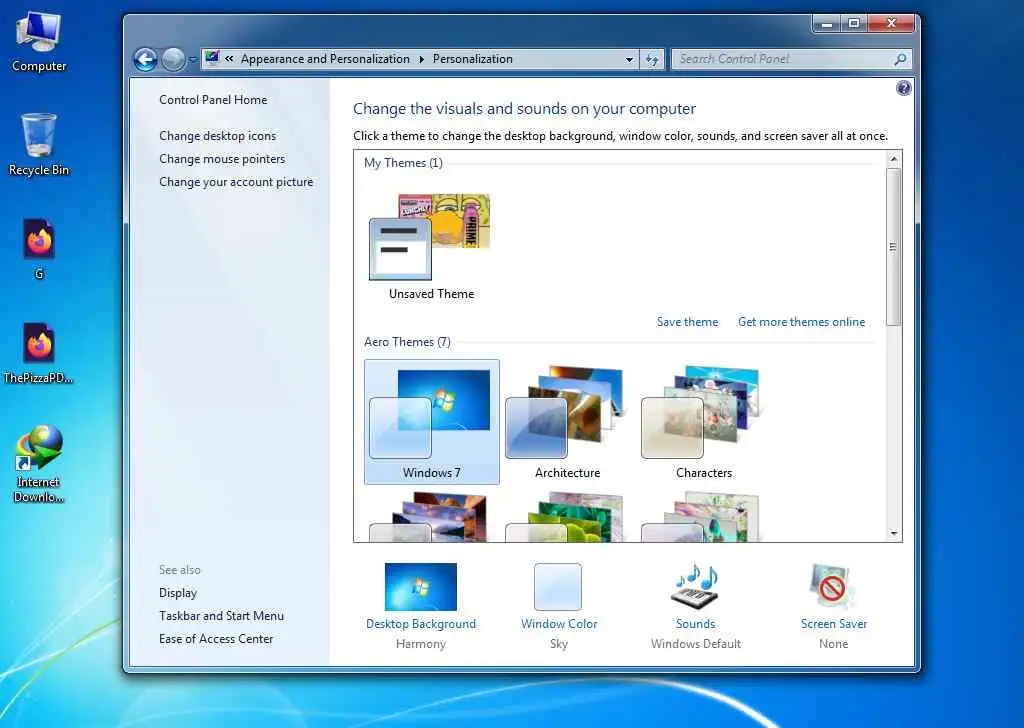Image resolution: width=1024 pixels, height=728 pixels.
Task: Expand the address bar history dropdown
Action: coord(629,59)
